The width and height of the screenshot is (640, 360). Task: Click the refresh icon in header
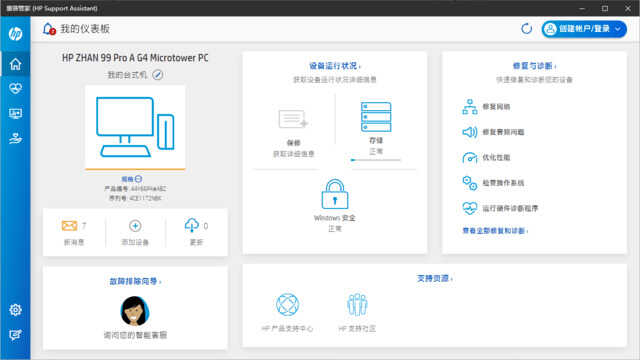click(x=527, y=29)
